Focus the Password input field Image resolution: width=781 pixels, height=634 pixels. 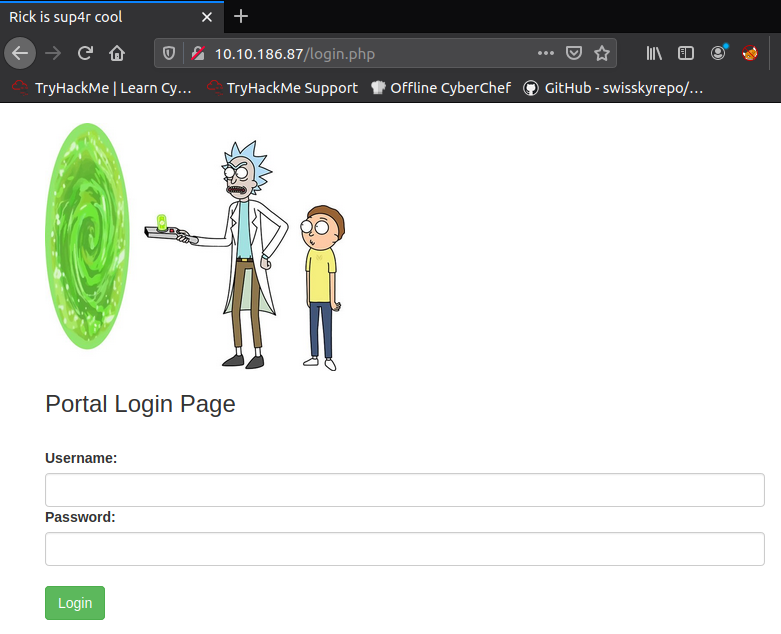pos(405,549)
